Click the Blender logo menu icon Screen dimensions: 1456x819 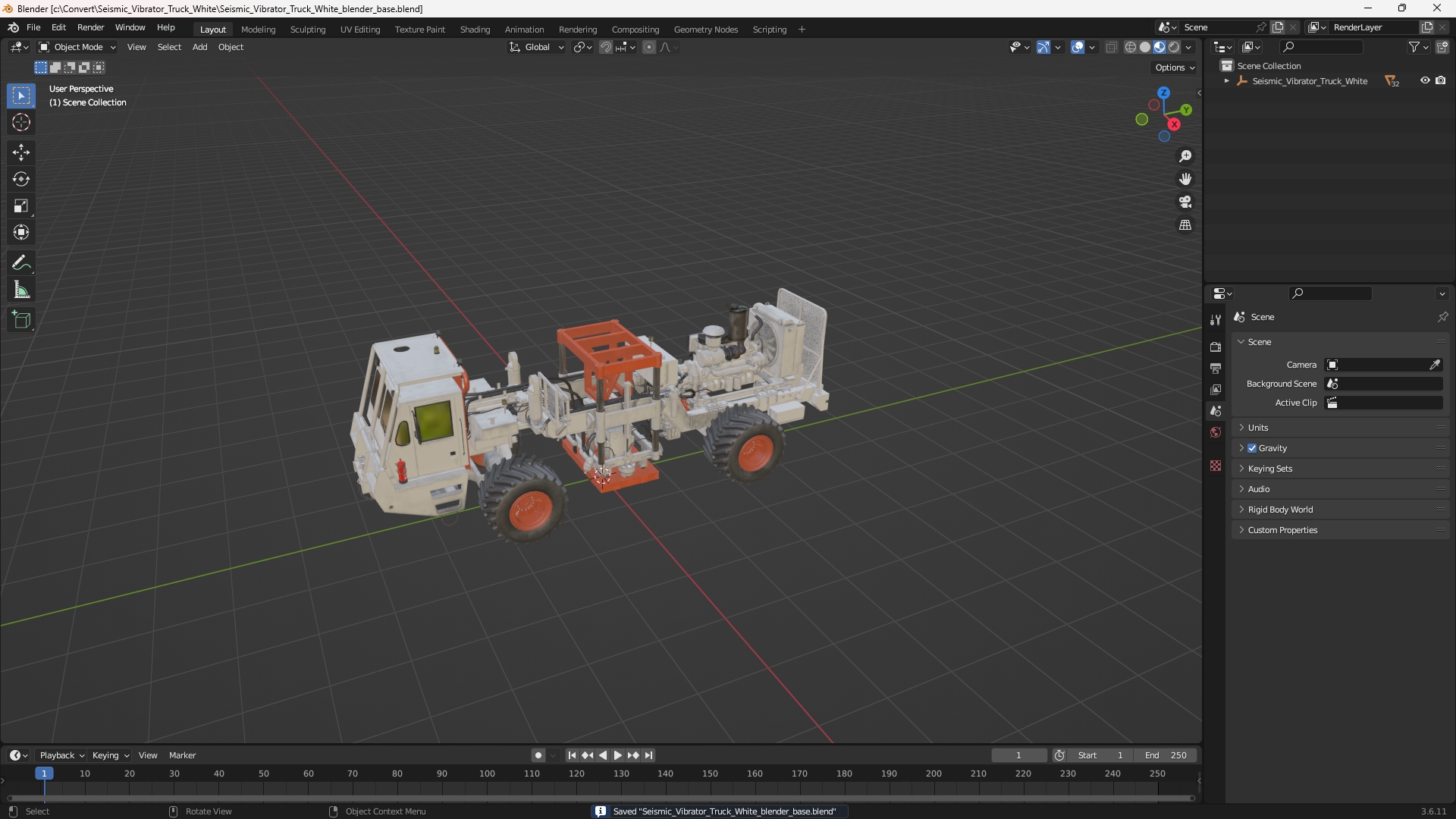pos(13,27)
